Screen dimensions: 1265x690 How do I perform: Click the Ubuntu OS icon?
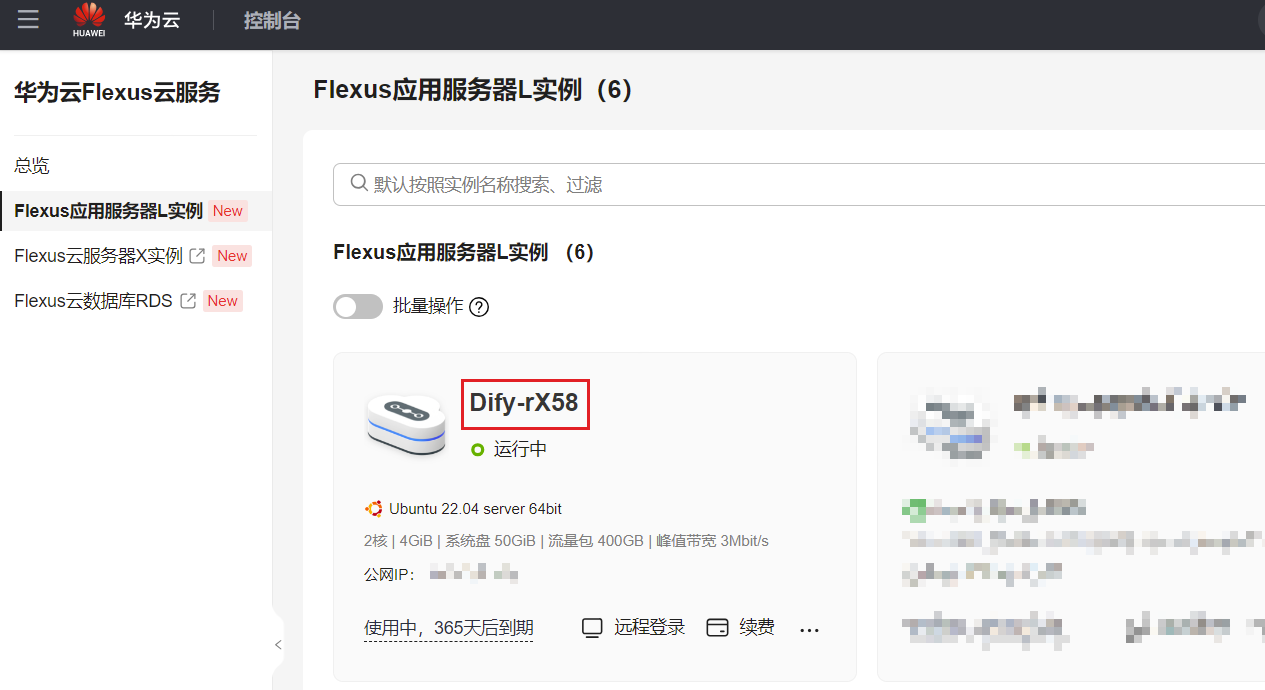(374, 509)
